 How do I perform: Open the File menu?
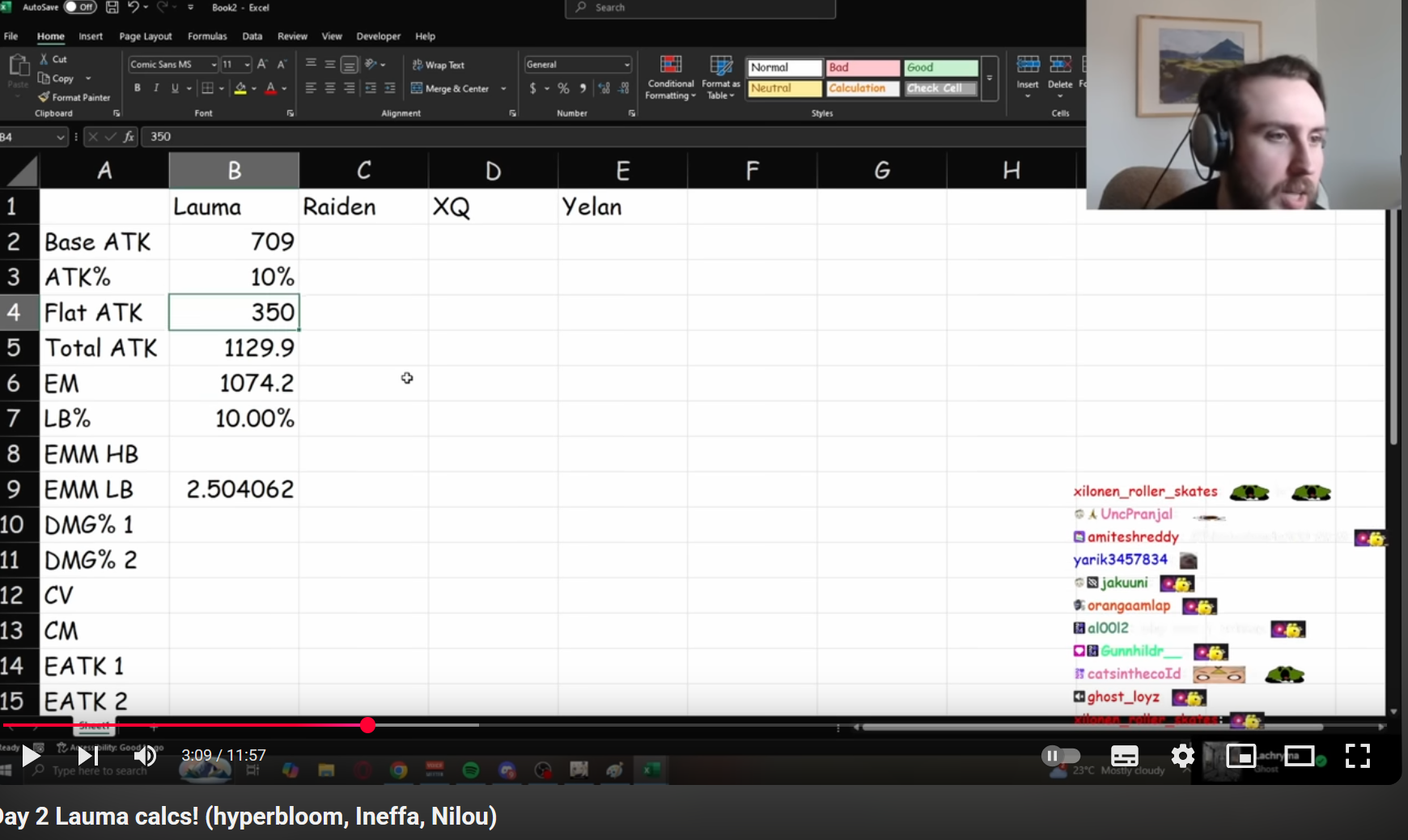tap(11, 36)
